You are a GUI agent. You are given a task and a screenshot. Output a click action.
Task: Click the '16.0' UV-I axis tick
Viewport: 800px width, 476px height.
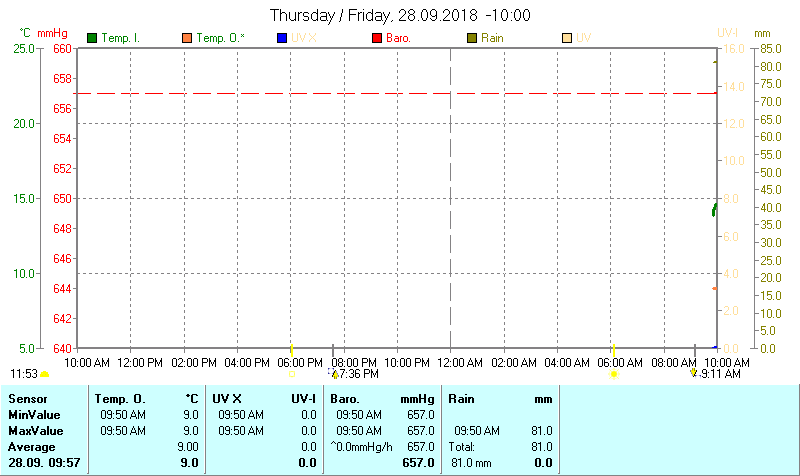click(x=734, y=49)
